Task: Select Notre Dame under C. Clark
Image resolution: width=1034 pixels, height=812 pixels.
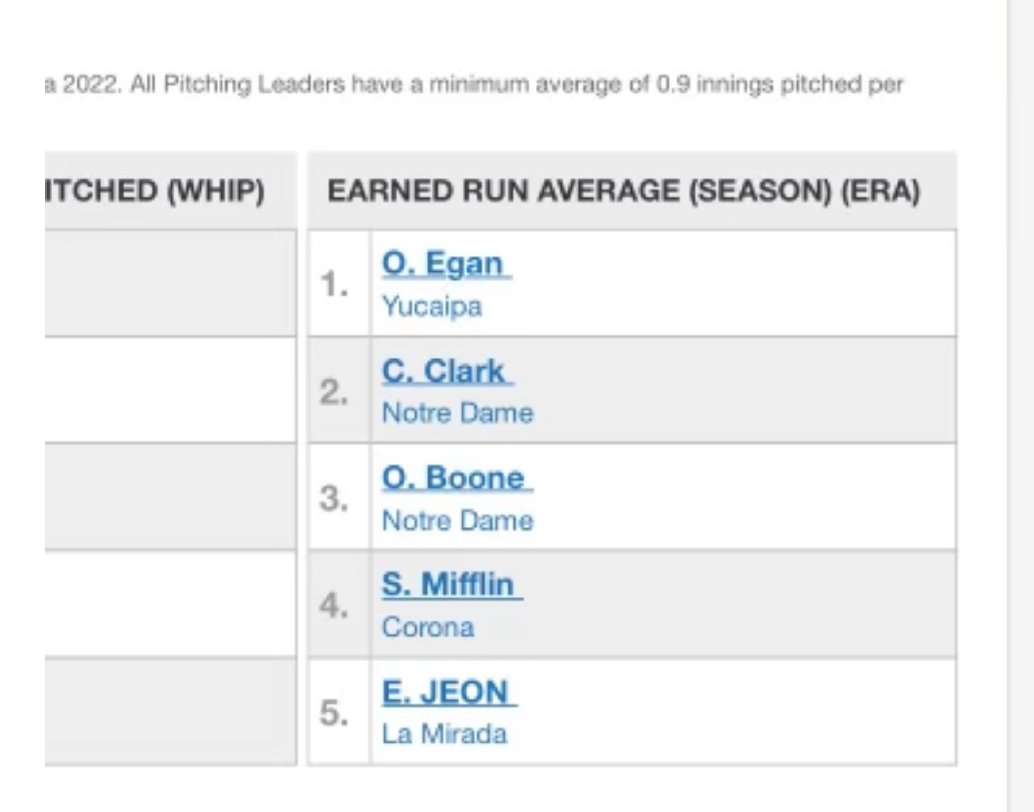Action: pyautogui.click(x=458, y=413)
